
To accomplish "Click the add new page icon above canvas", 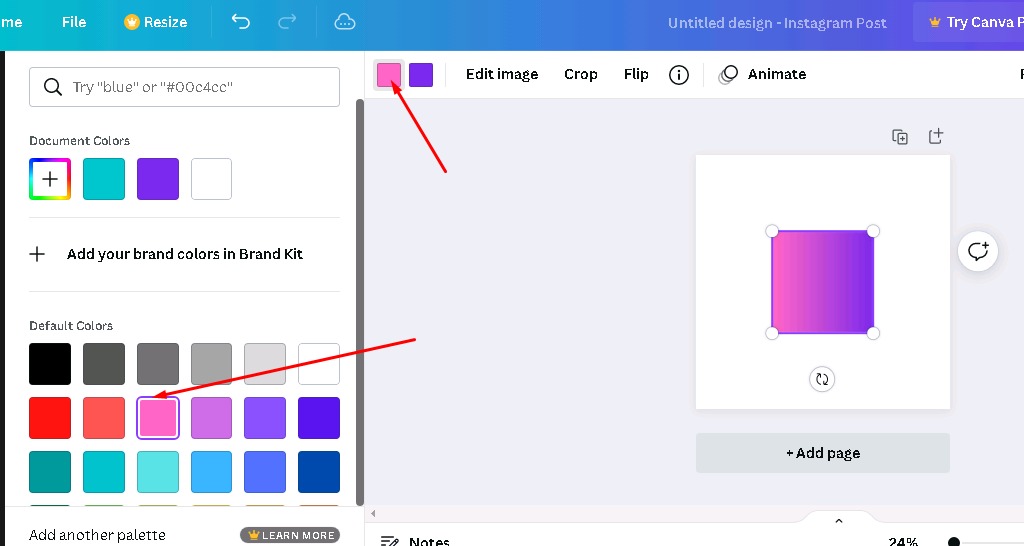I will click(x=936, y=136).
